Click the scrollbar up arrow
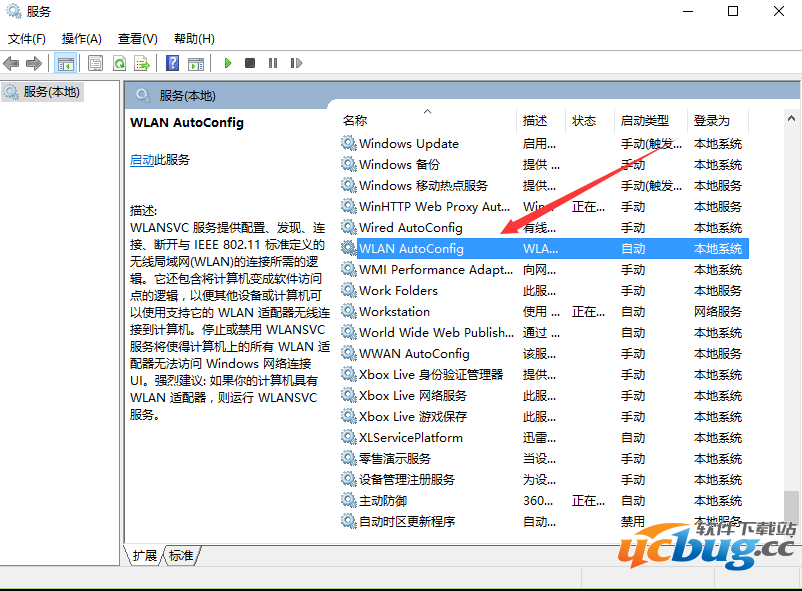 (x=791, y=118)
